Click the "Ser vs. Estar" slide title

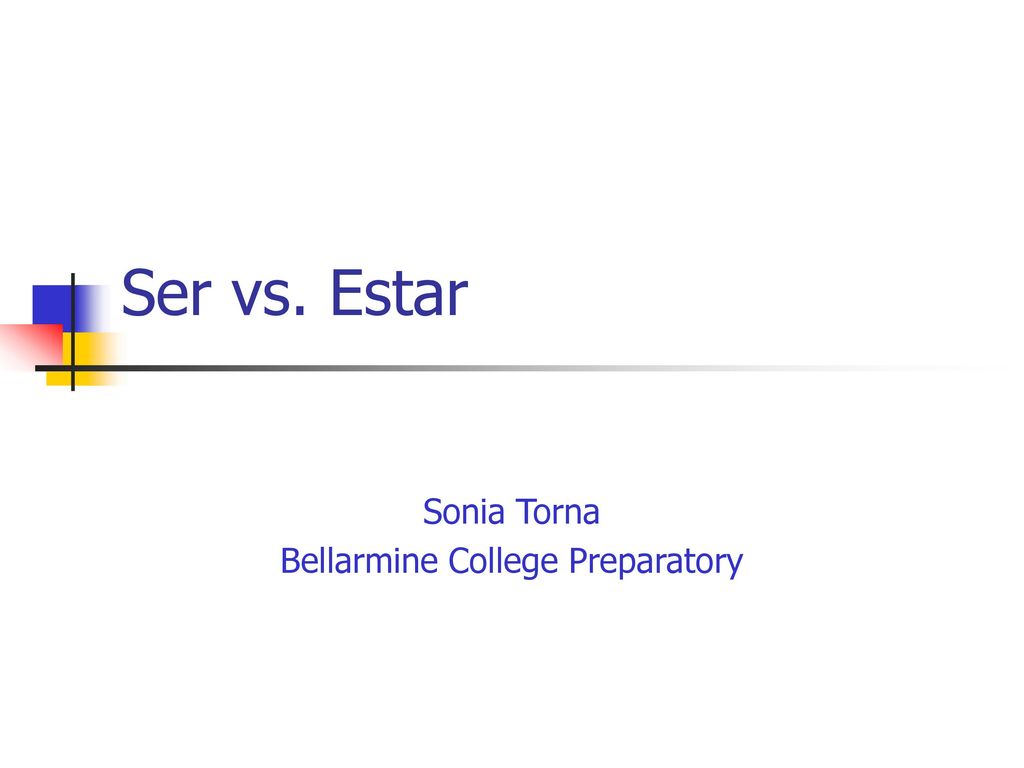click(x=295, y=293)
